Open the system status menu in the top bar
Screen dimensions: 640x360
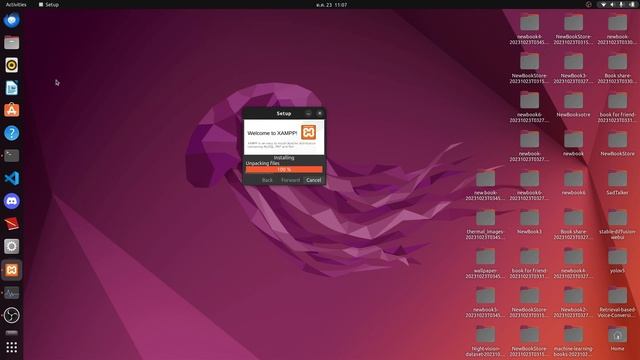[x=618, y=4]
